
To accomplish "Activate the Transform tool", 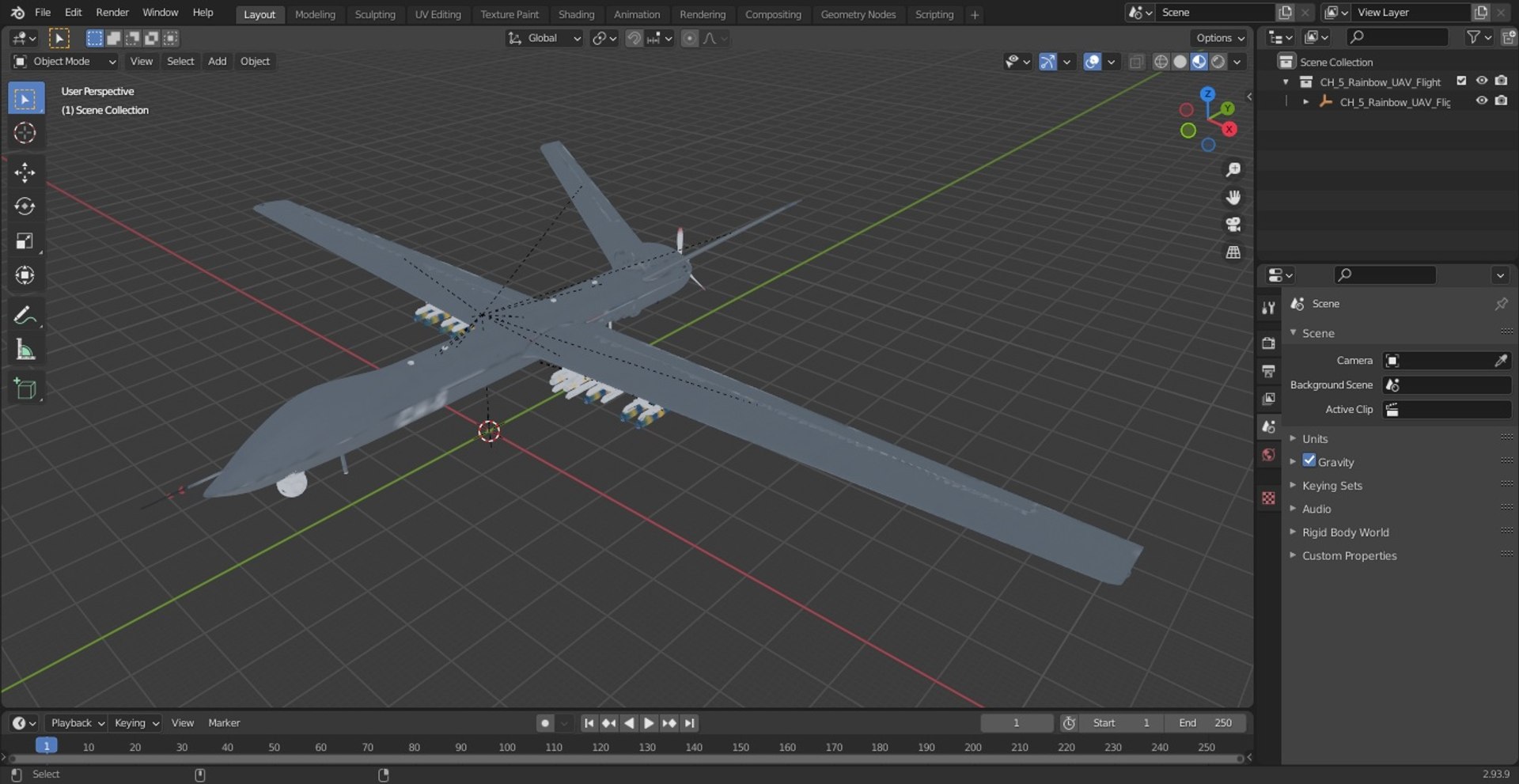I will pos(25,275).
